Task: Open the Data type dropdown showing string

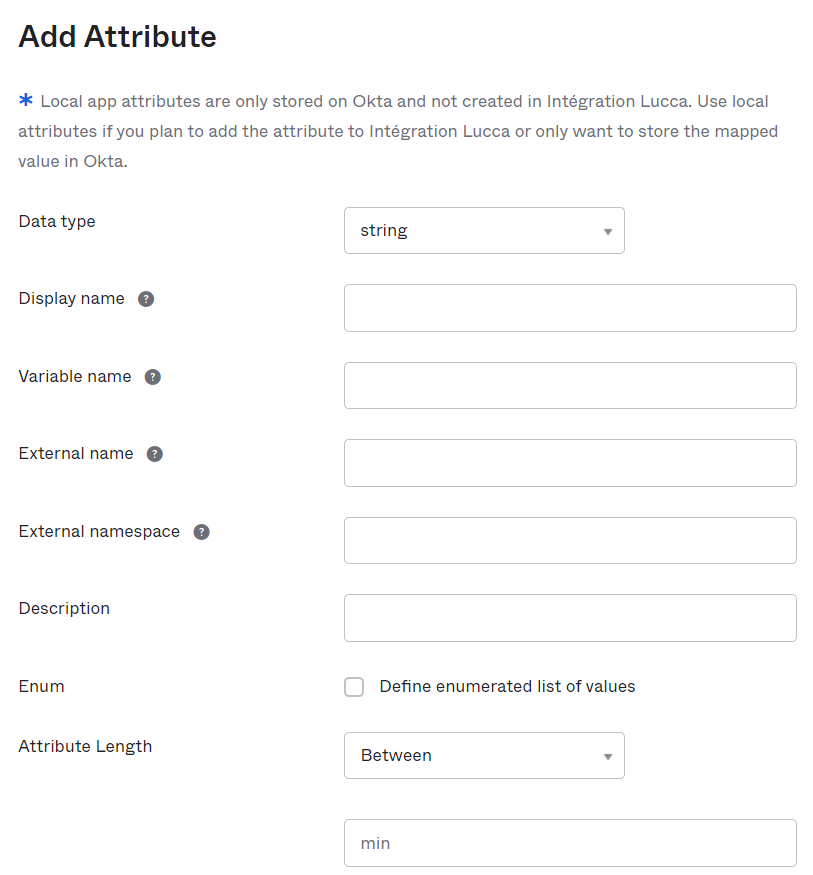Action: (484, 230)
